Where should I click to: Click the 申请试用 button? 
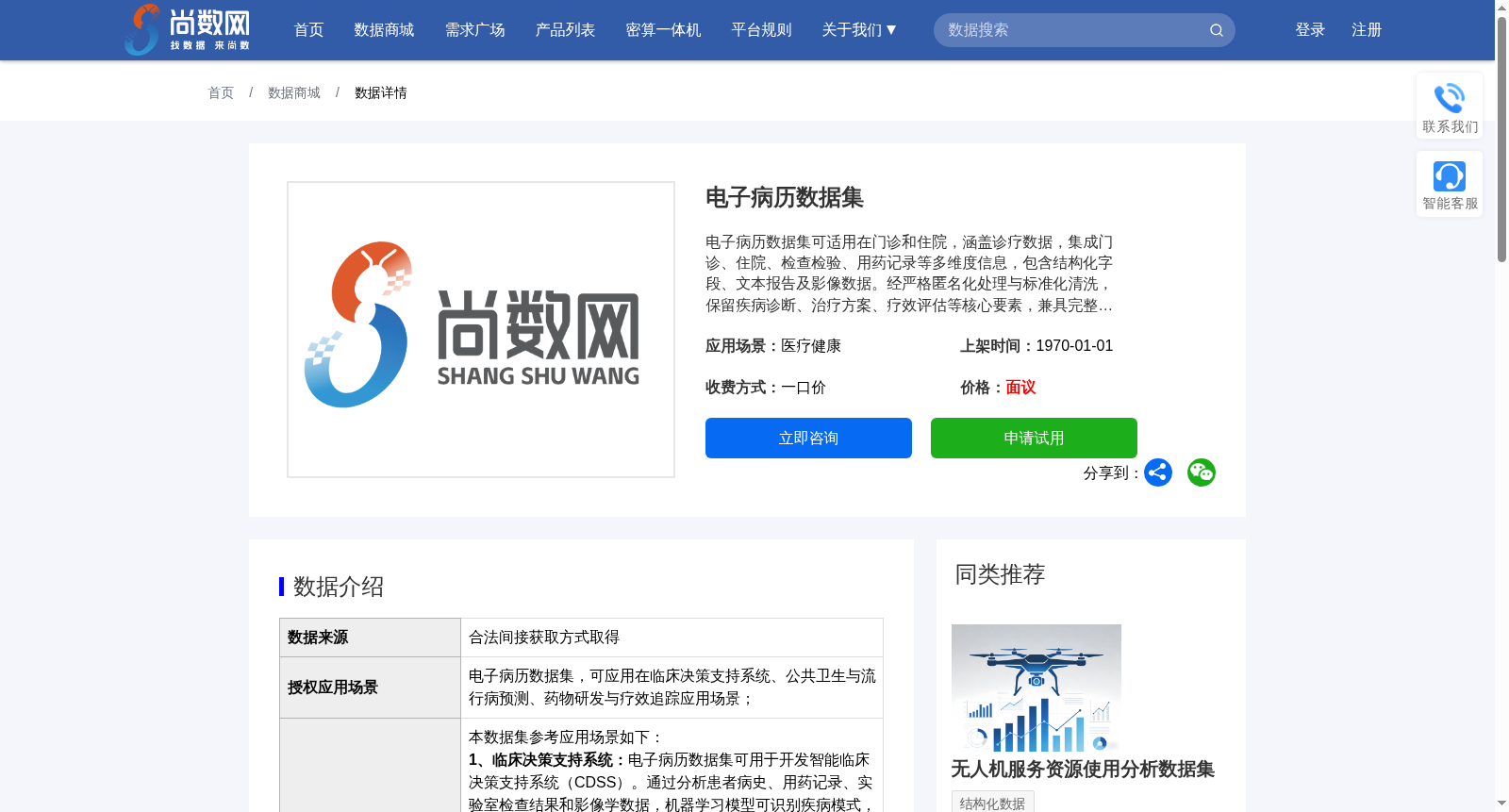pos(1034,438)
